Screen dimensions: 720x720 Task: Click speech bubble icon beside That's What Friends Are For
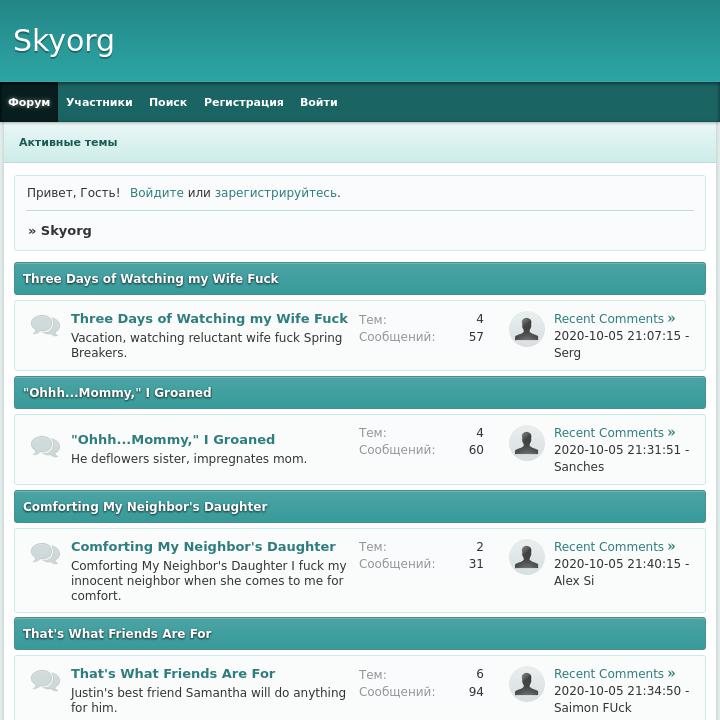coord(45,681)
